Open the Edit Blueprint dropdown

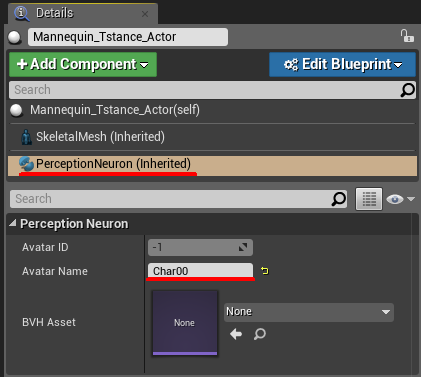coord(342,64)
